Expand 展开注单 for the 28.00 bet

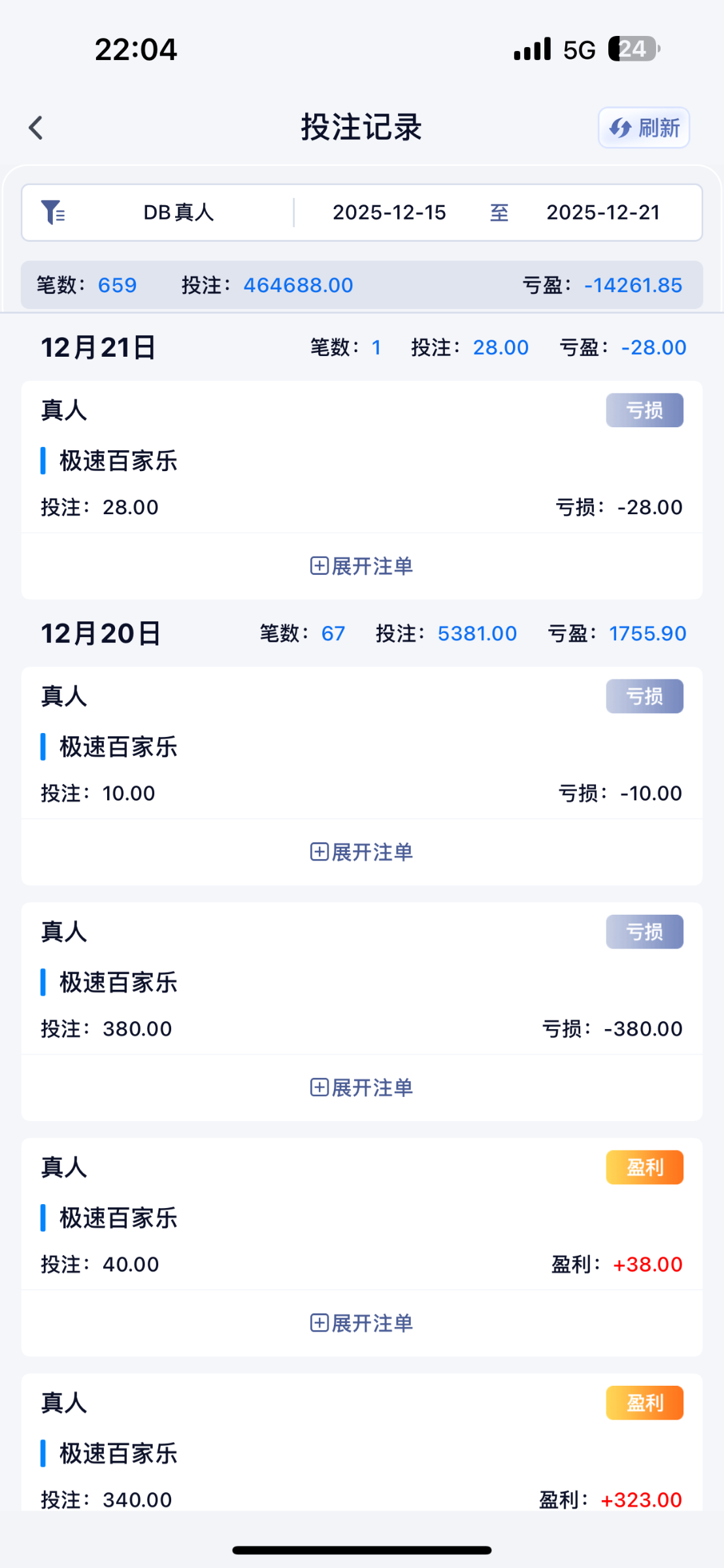(361, 566)
